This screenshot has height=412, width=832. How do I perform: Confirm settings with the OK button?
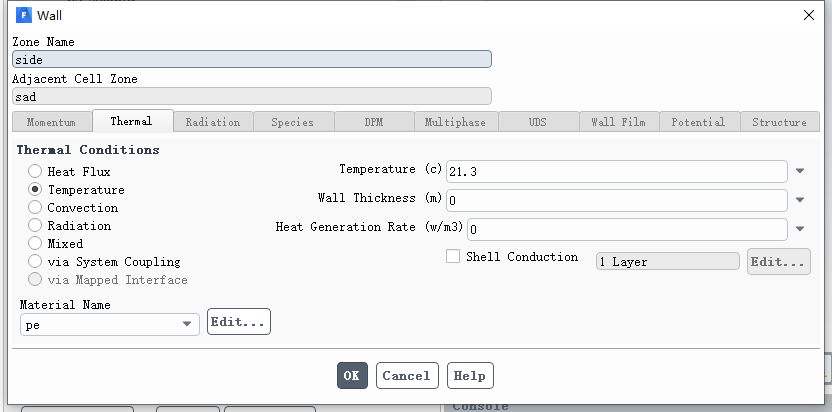[x=352, y=375]
